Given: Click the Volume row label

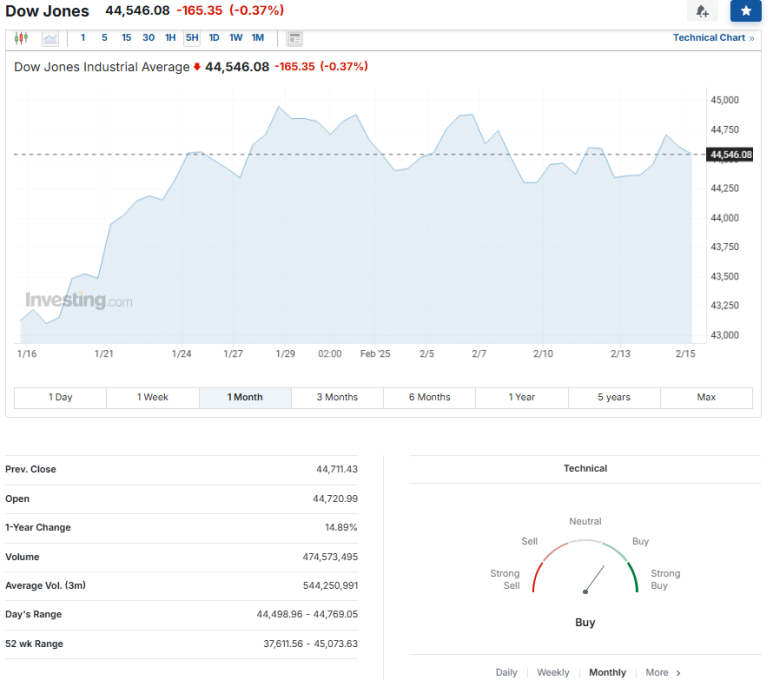Looking at the screenshot, I should point(22,557).
